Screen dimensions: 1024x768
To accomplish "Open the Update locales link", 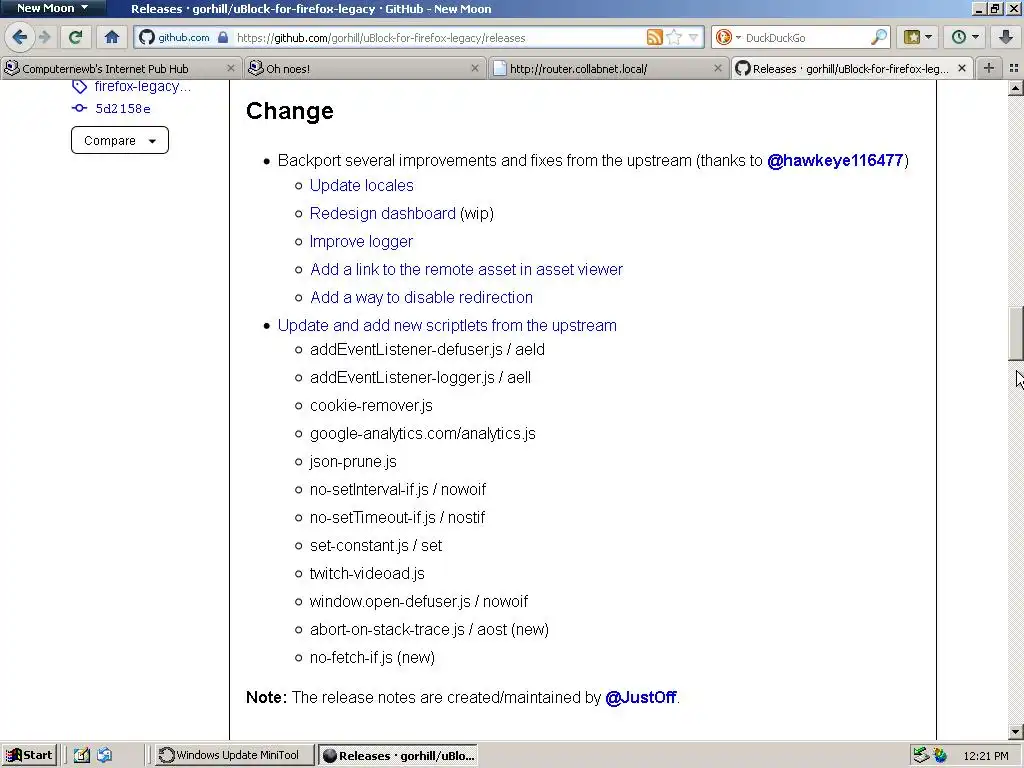I will pyautogui.click(x=361, y=185).
